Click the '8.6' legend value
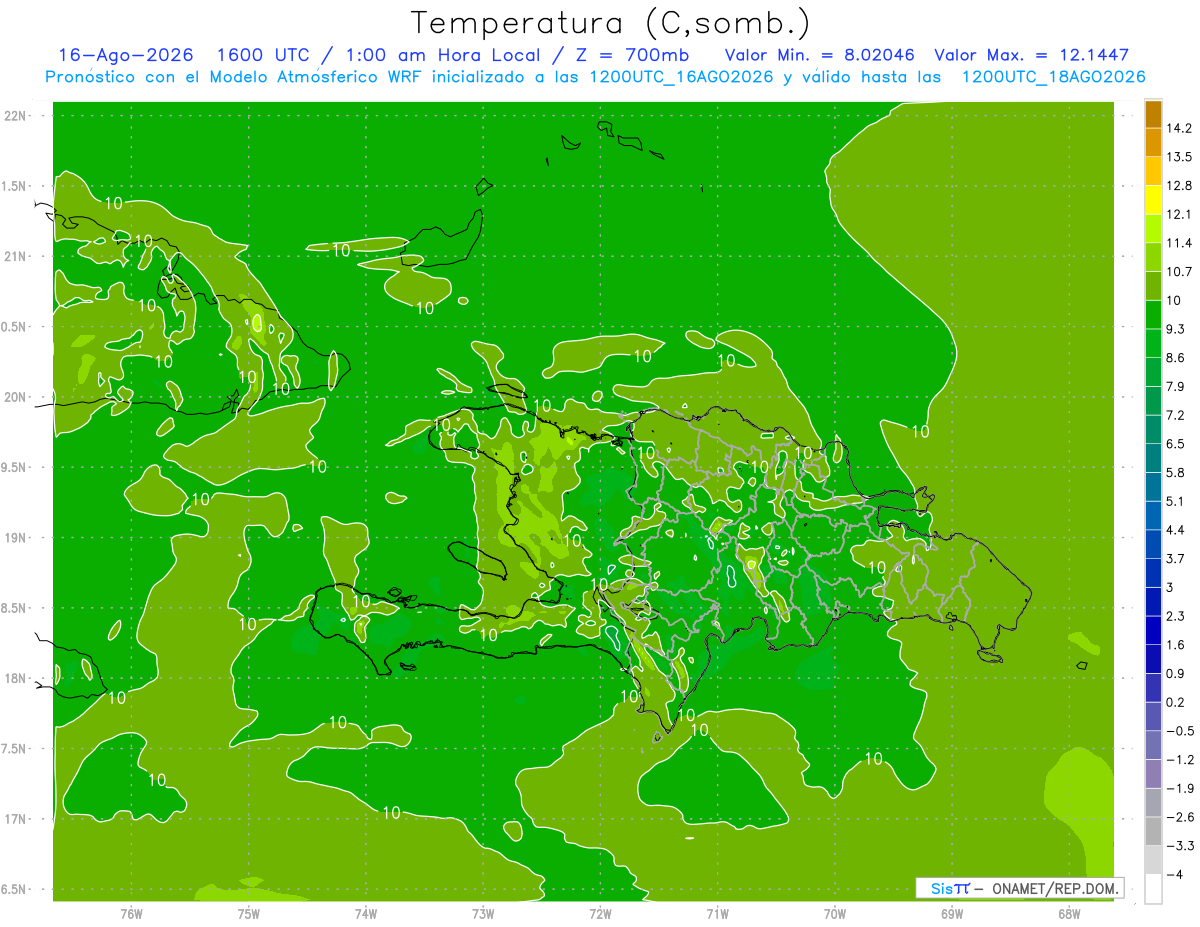 click(1176, 358)
